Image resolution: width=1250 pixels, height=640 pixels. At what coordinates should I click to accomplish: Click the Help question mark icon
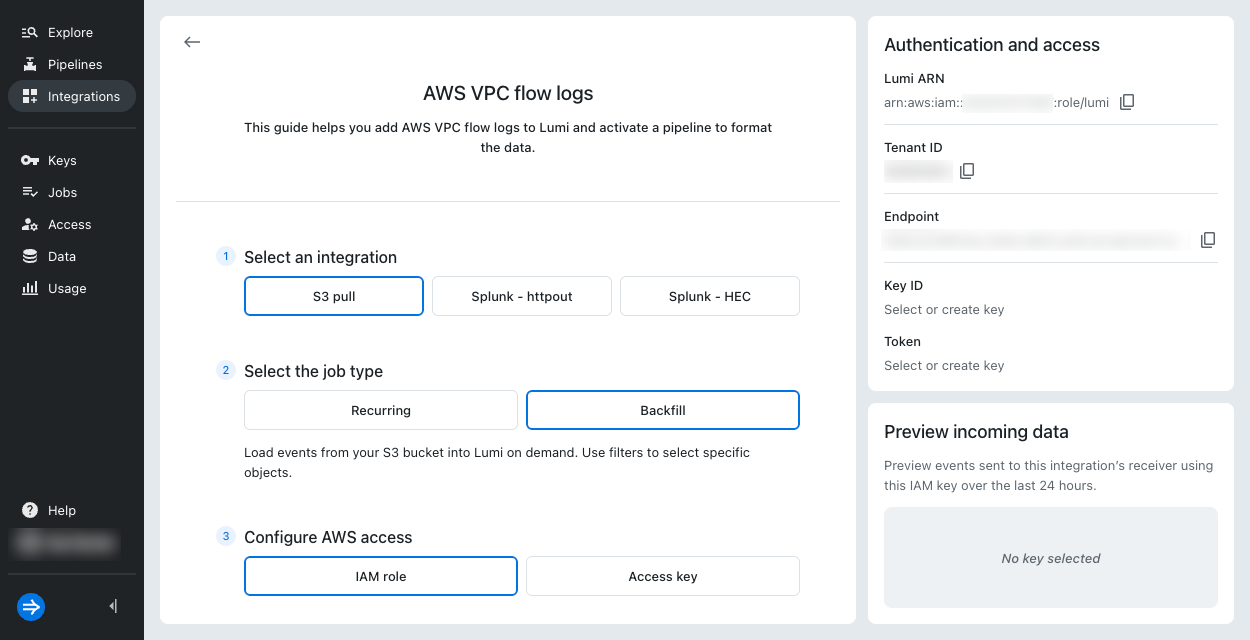[30, 510]
